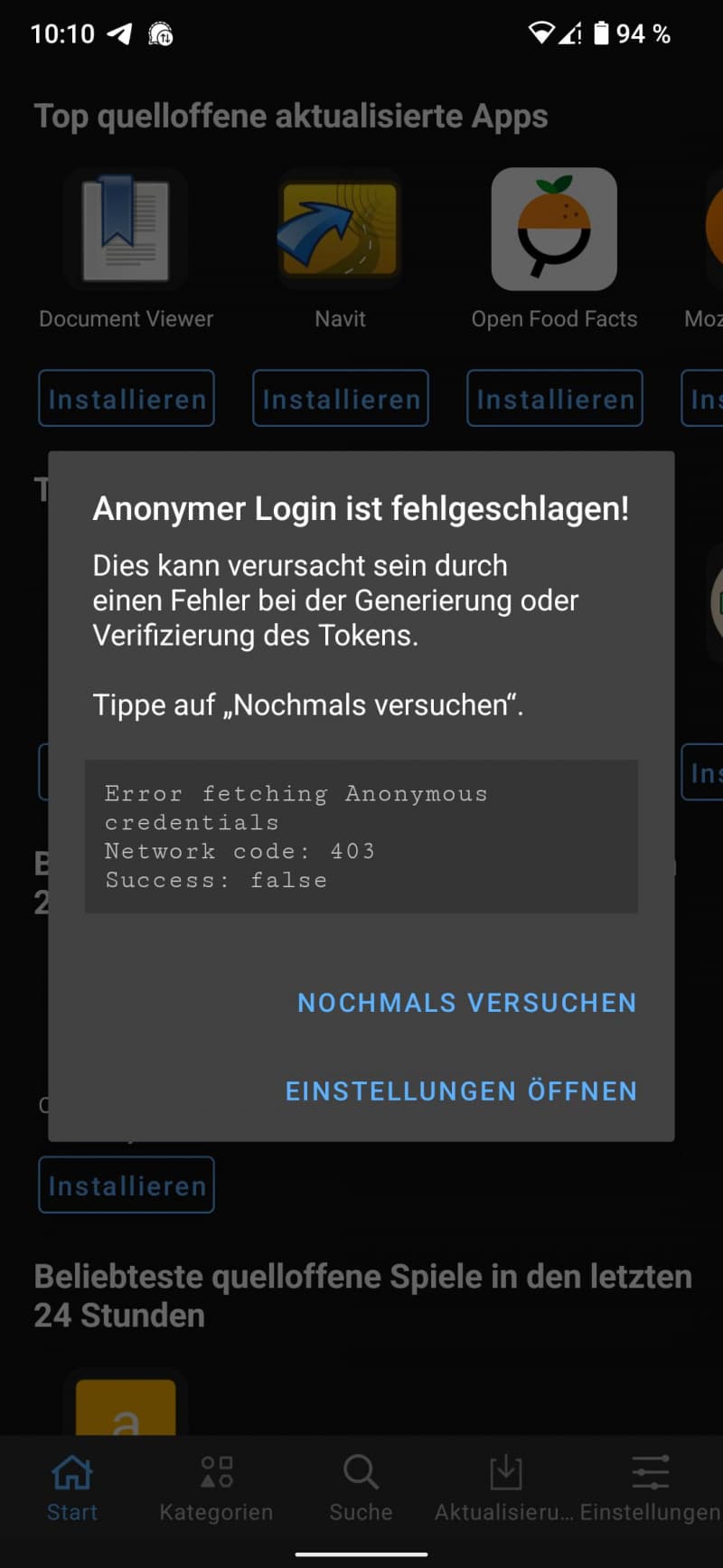Install Document Viewer via Installieren

coord(127,398)
